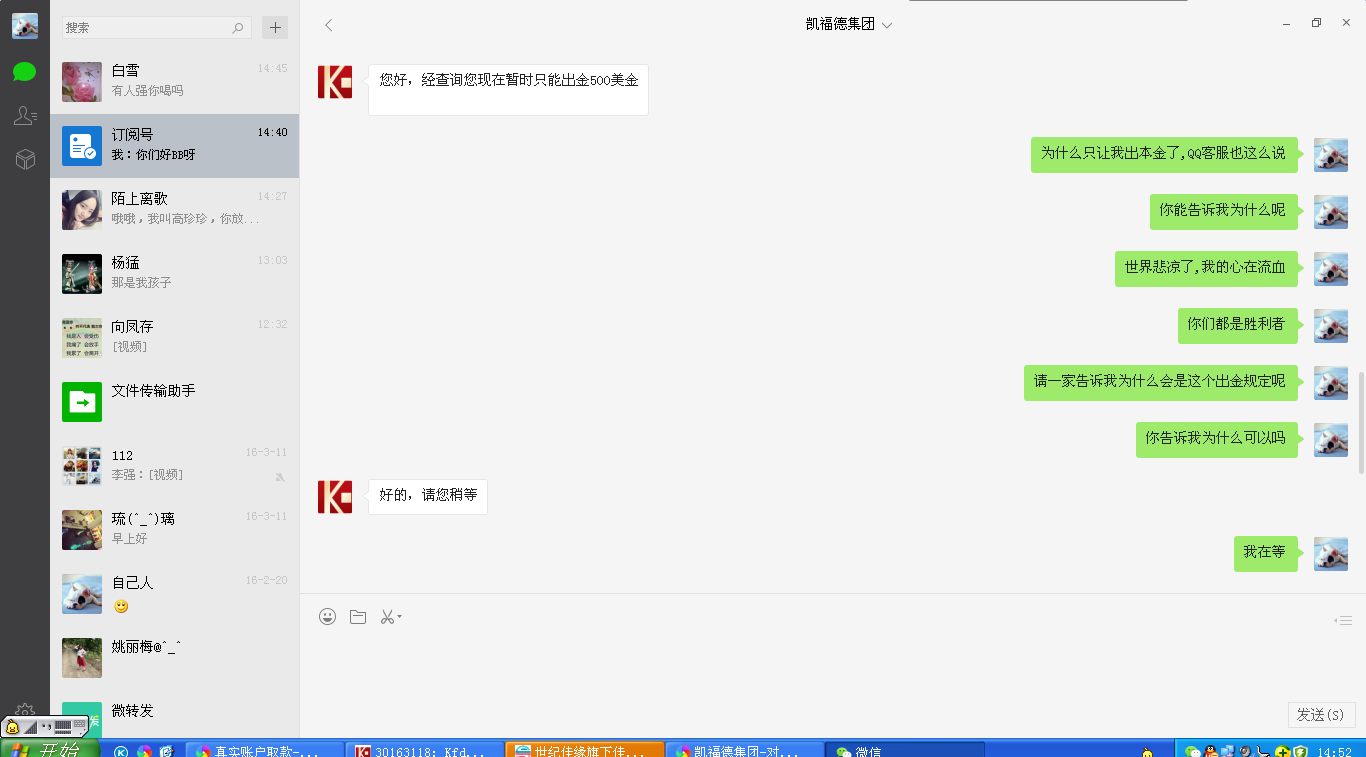This screenshot has height=757, width=1366.
Task: Click the muted bell on 112 chat
Action: click(280, 477)
